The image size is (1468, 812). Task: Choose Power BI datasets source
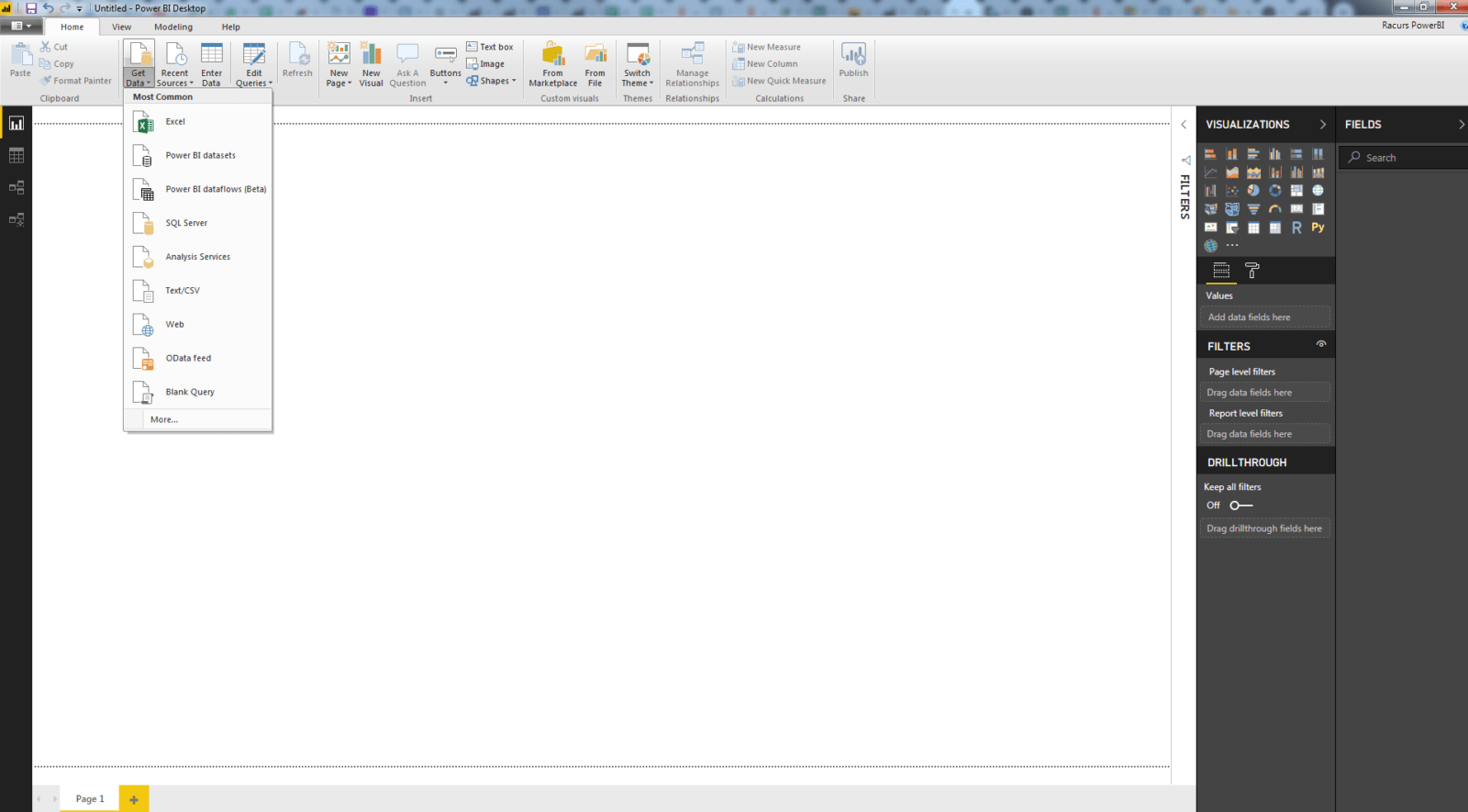click(x=198, y=156)
